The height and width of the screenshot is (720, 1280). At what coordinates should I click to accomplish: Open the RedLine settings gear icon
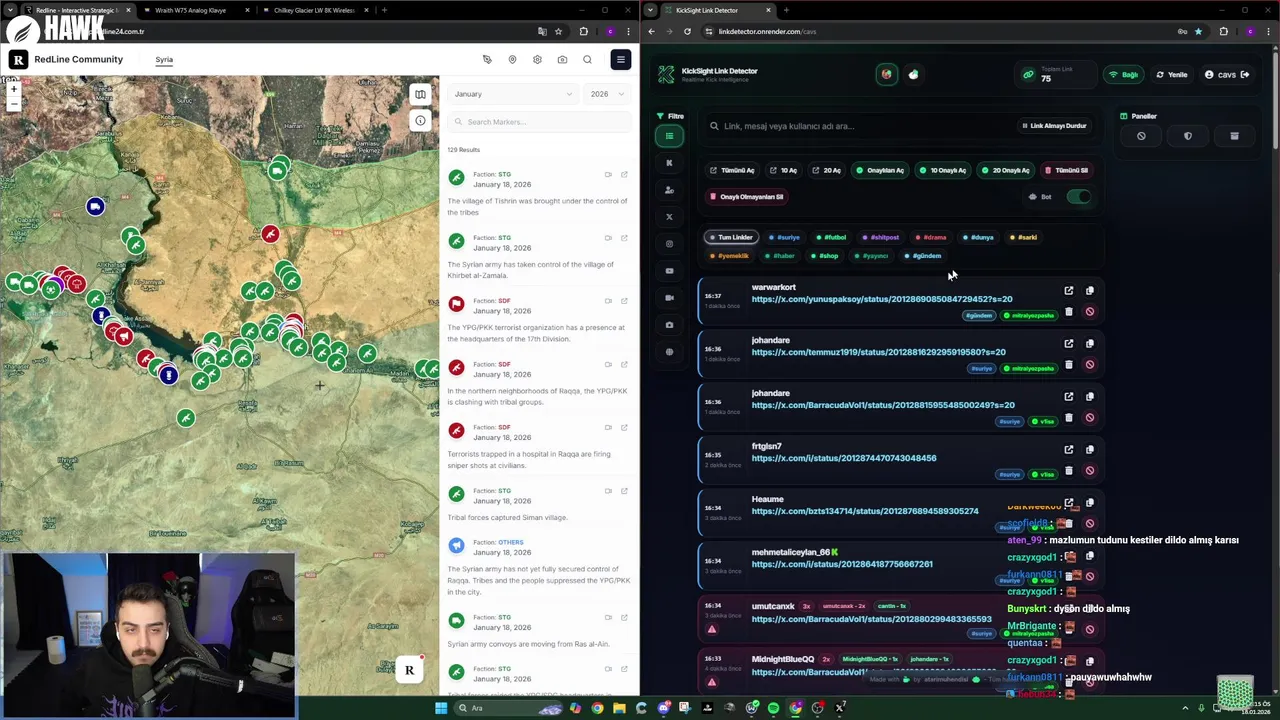pyautogui.click(x=537, y=59)
